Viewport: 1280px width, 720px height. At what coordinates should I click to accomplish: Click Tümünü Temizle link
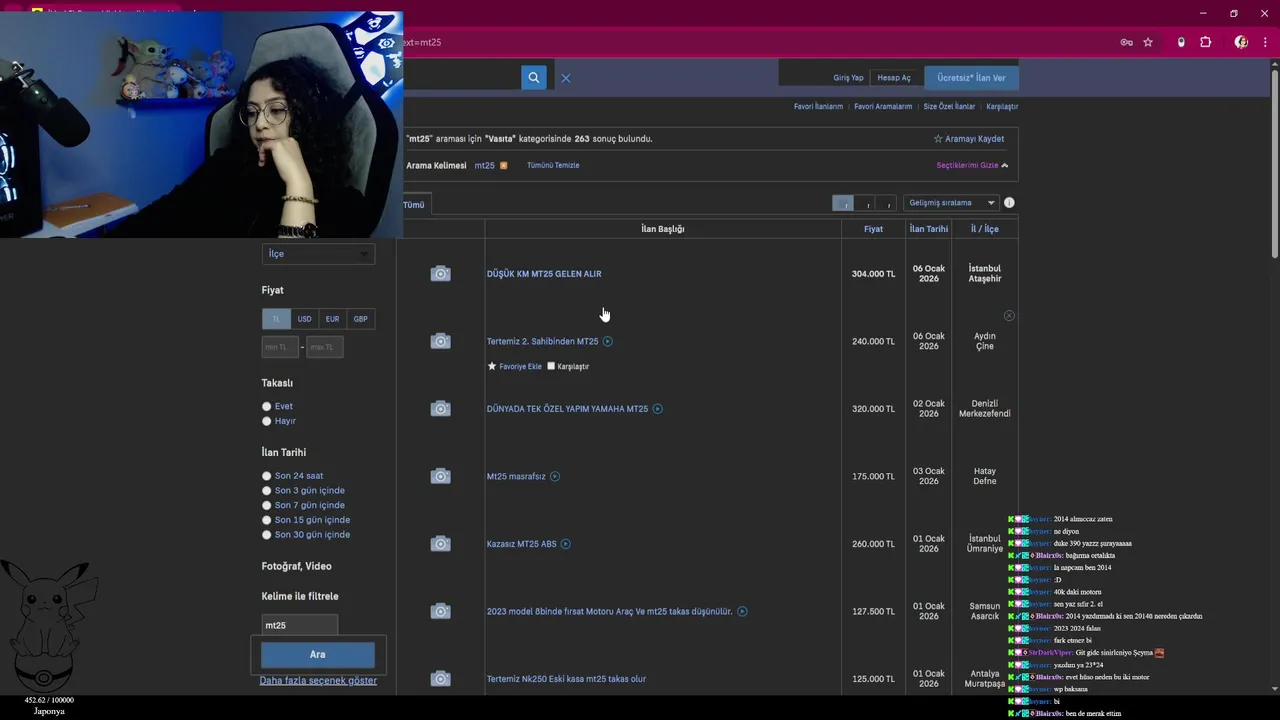point(553,165)
